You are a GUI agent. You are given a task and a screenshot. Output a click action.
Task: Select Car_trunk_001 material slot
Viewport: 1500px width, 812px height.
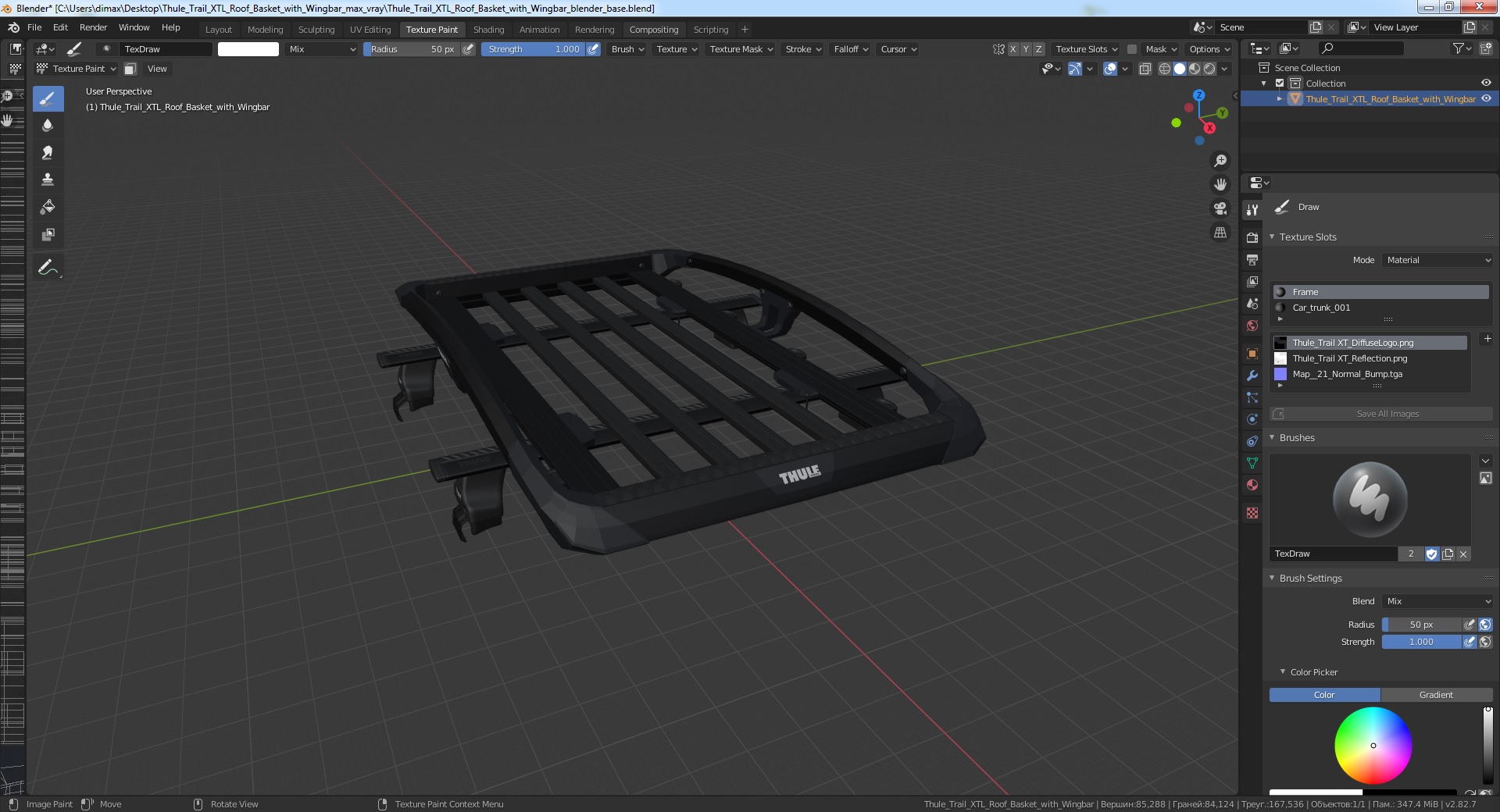[1380, 308]
